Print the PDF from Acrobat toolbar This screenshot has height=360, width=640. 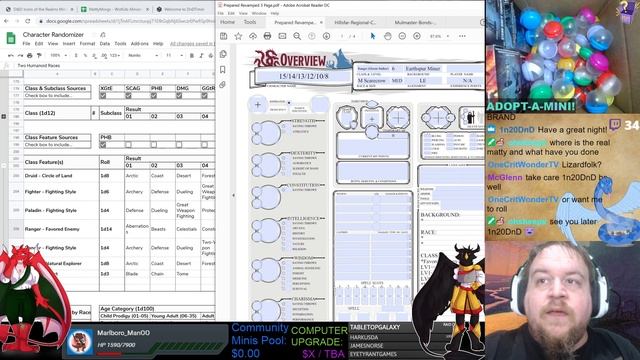(267, 36)
